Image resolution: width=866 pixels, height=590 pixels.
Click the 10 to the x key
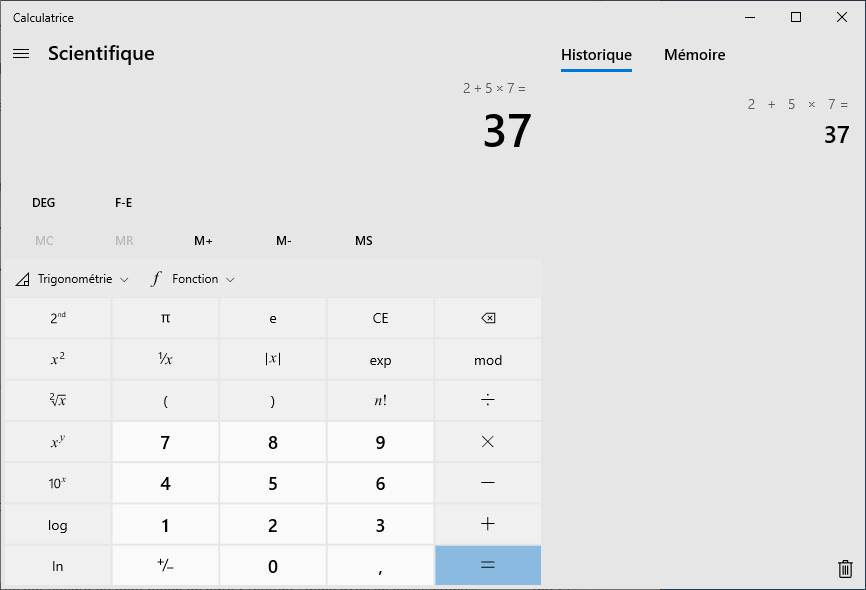58,483
